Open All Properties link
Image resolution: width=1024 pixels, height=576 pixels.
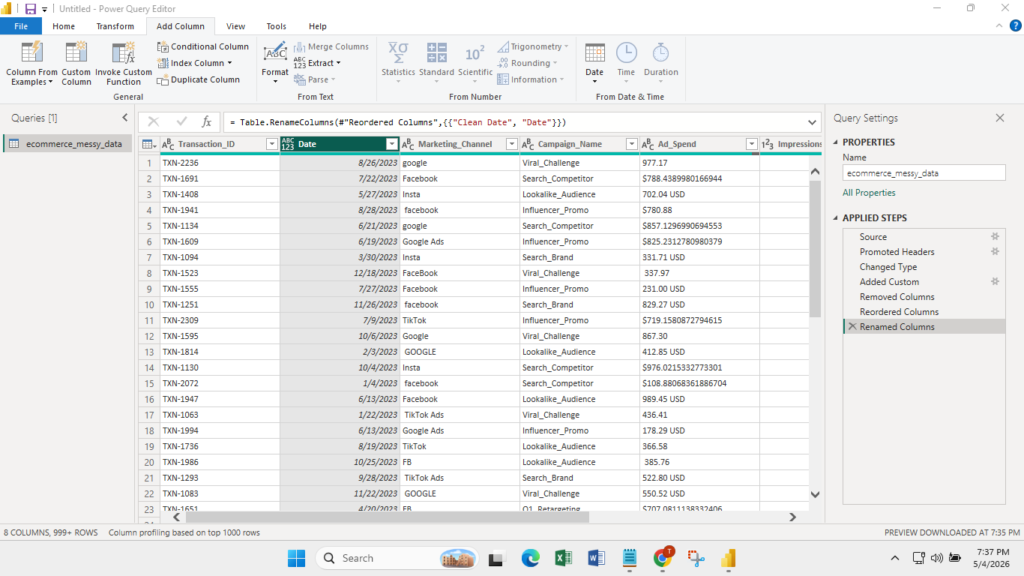869,193
